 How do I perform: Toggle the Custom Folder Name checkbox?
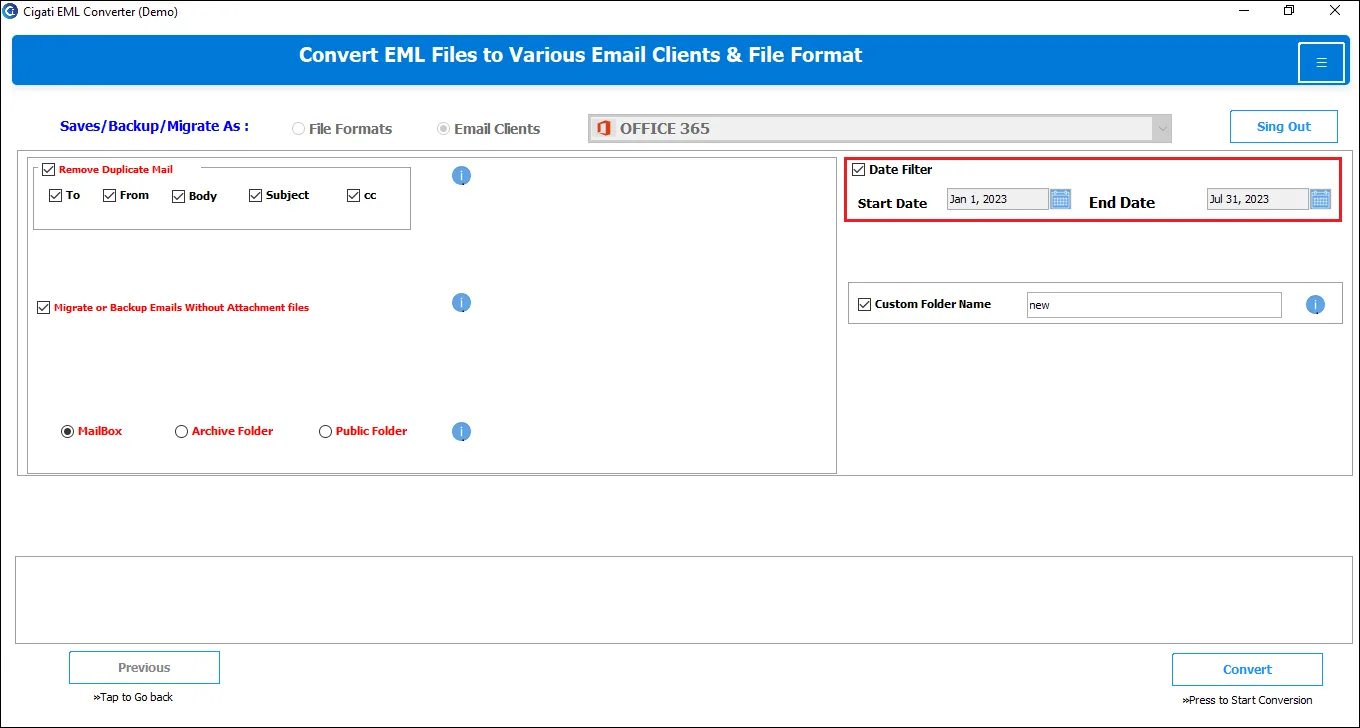865,304
